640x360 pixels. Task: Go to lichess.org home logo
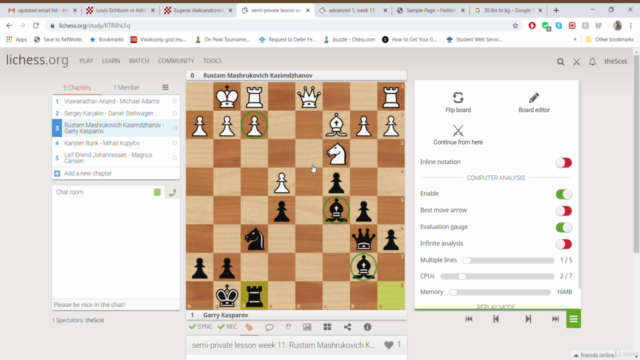37,60
